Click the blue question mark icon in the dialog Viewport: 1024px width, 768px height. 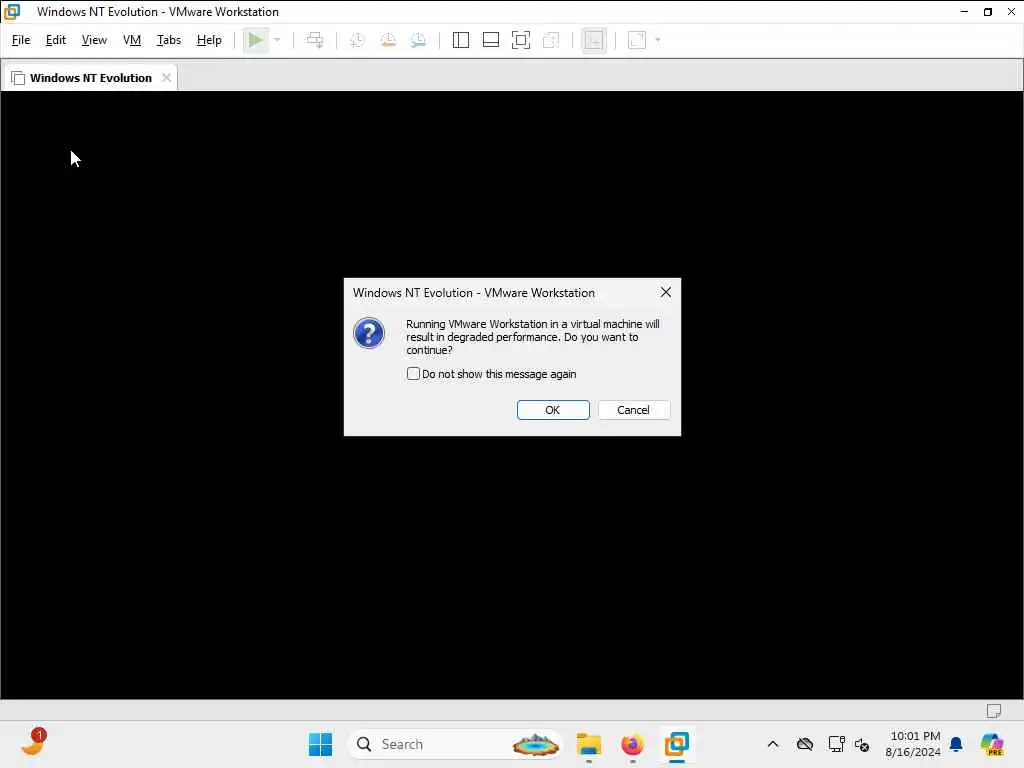click(369, 333)
